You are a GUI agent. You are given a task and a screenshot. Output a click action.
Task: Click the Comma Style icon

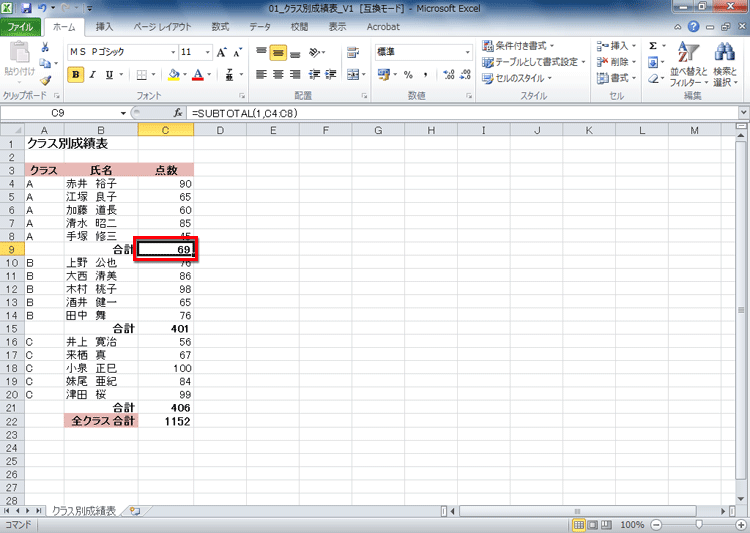tap(425, 75)
